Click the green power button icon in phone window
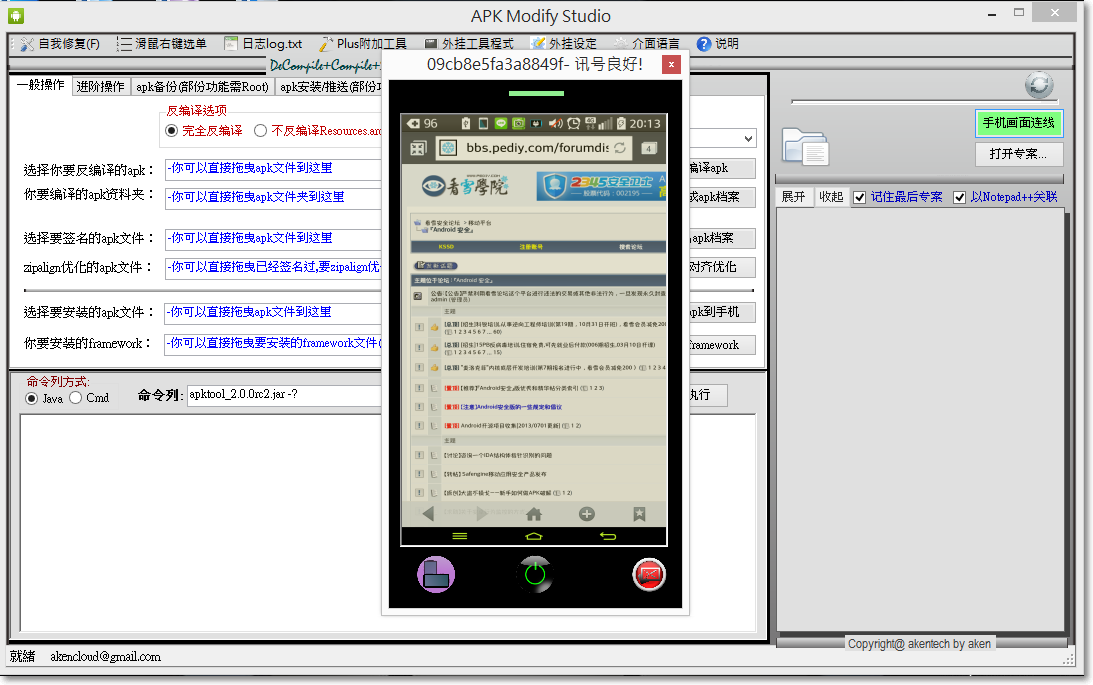Image resolution: width=1093 pixels, height=685 pixels. click(535, 574)
